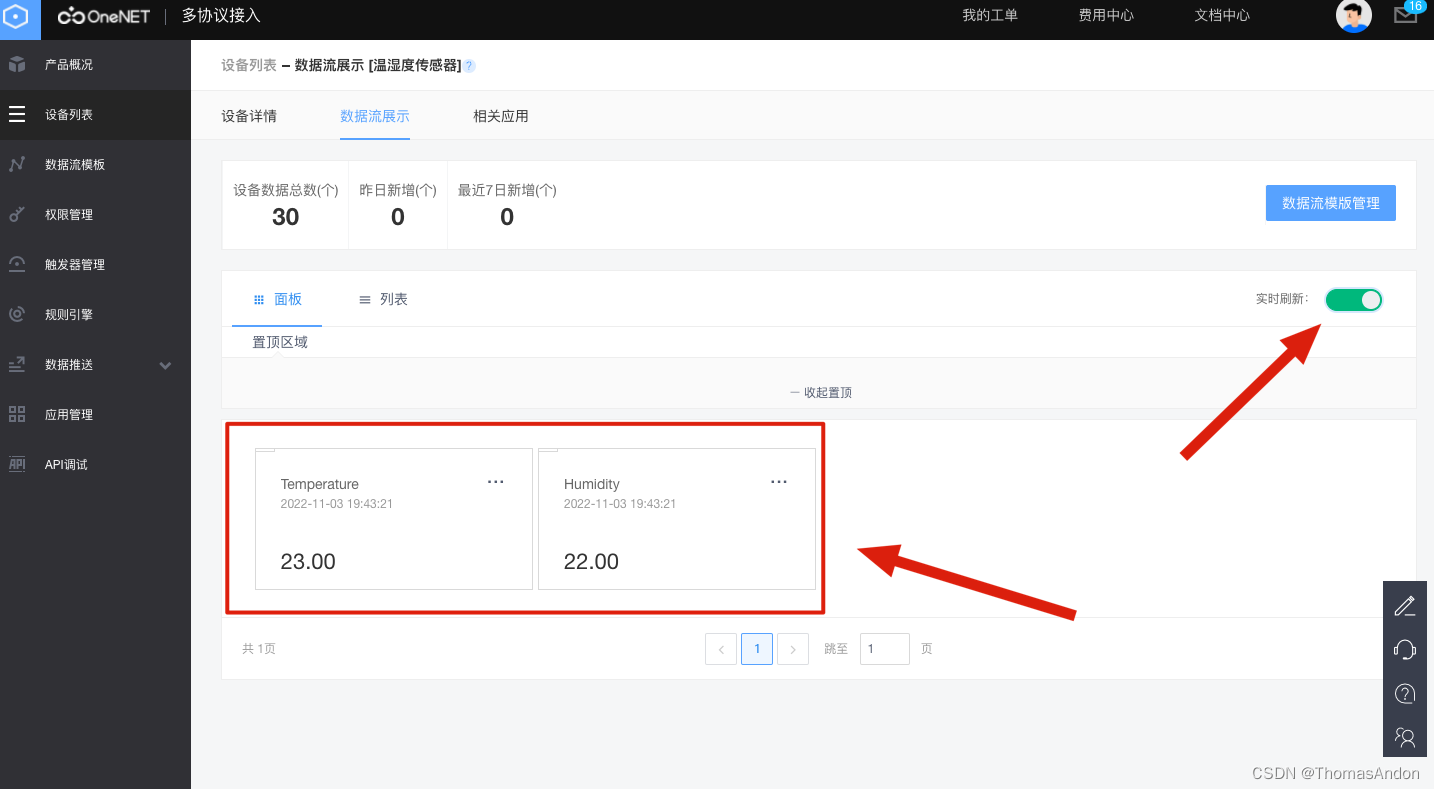
Task: Click the user avatar picture
Action: [x=1353, y=15]
